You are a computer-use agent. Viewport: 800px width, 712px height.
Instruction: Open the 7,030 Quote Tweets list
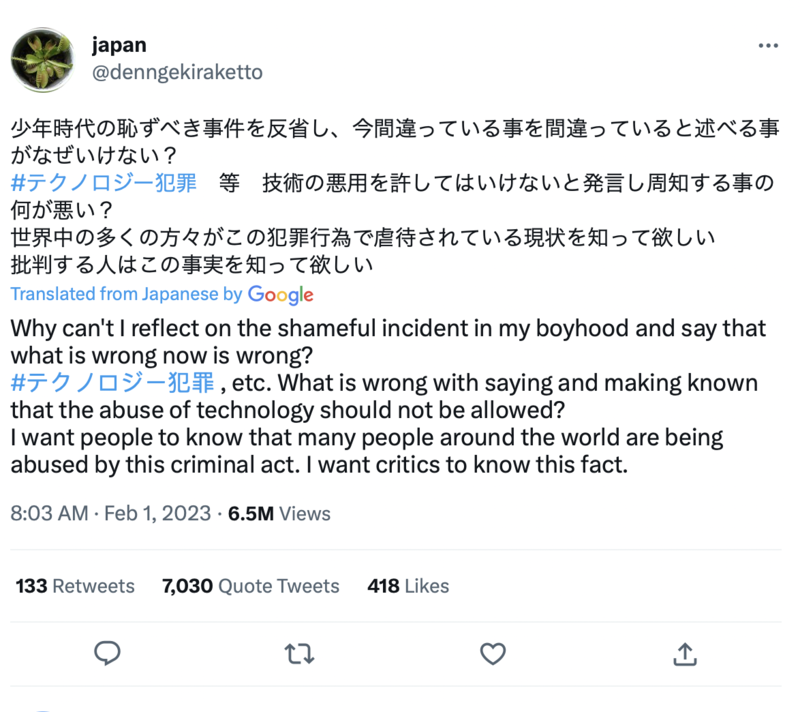click(250, 586)
